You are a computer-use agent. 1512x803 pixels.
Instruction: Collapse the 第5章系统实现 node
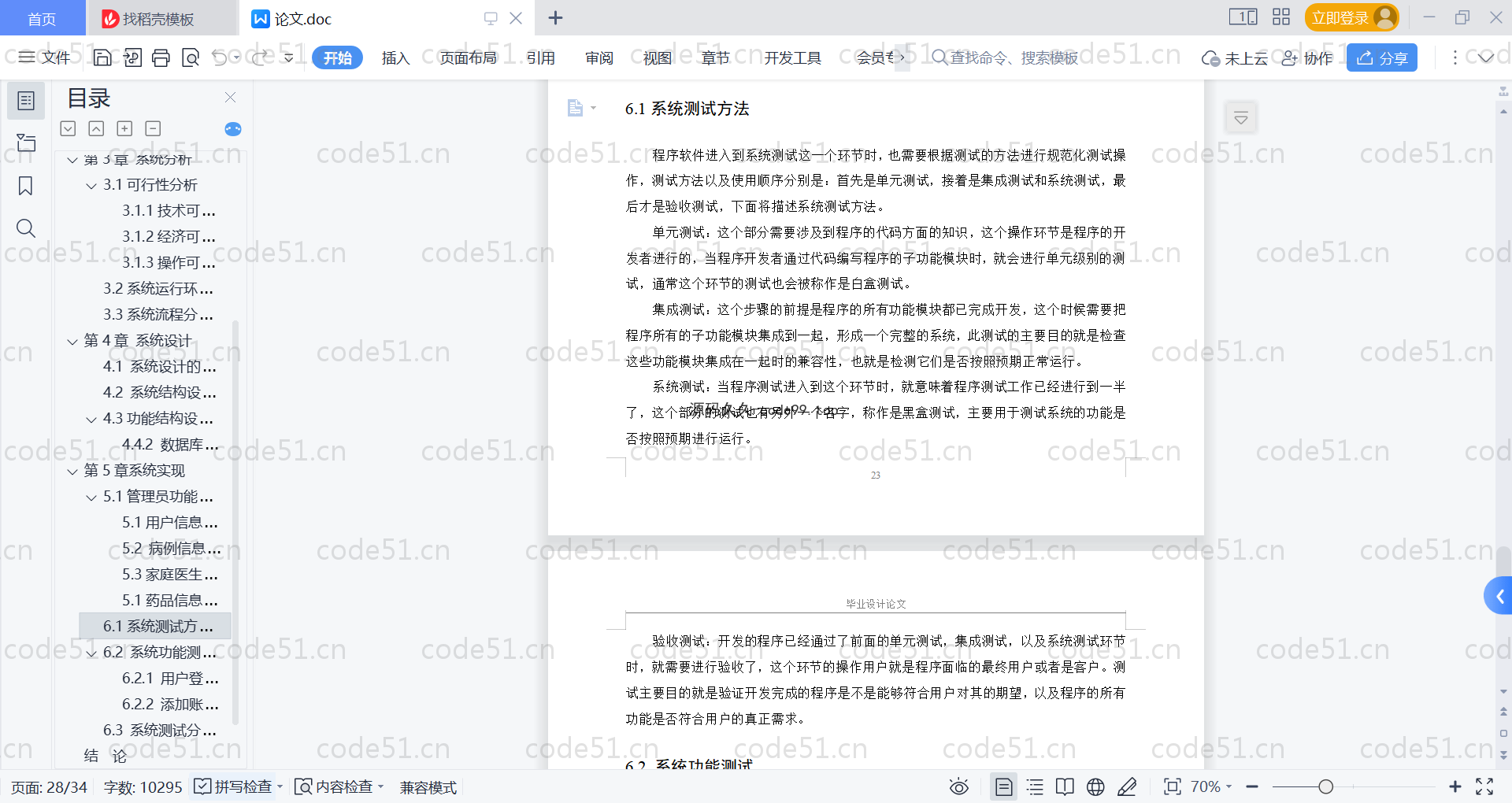click(72, 472)
